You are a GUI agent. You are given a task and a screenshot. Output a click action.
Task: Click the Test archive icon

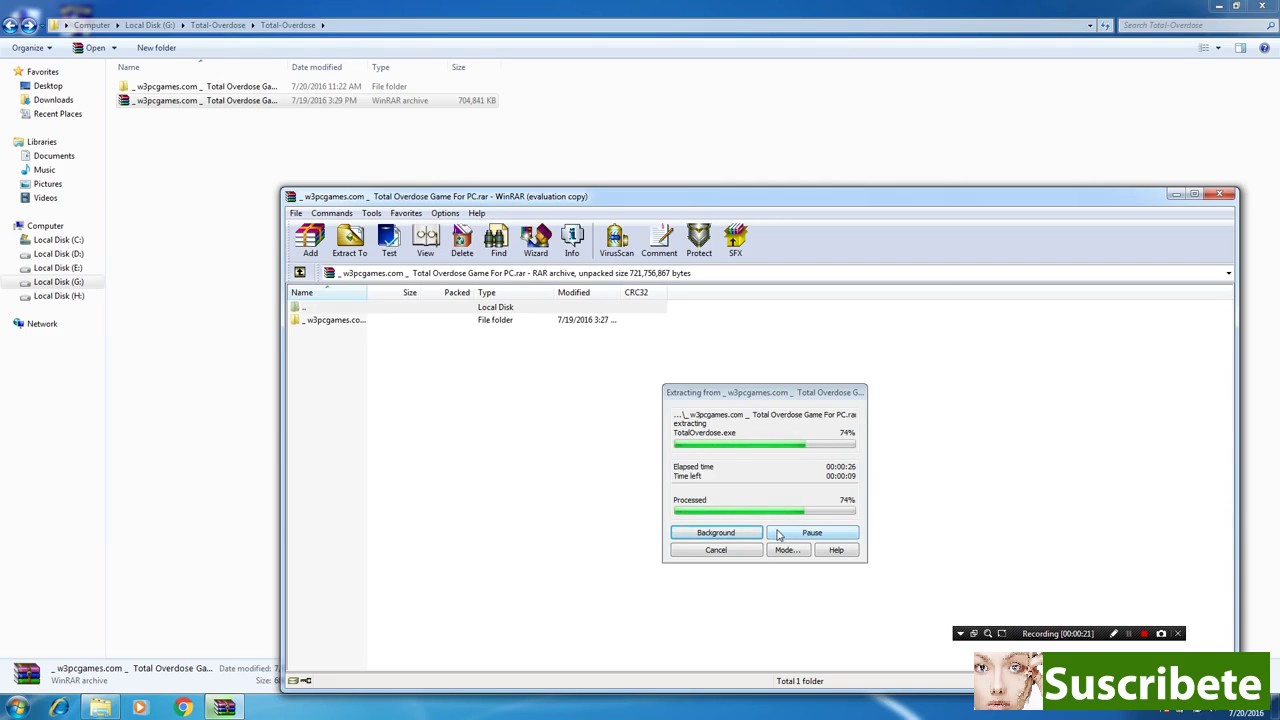388,238
